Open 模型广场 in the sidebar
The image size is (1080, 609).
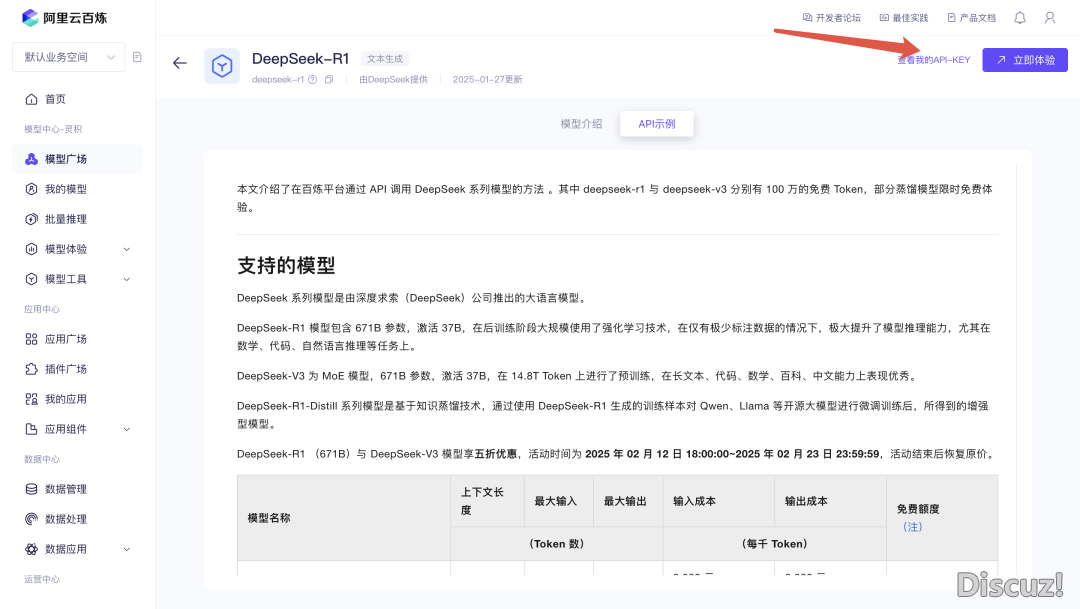[x=65, y=159]
